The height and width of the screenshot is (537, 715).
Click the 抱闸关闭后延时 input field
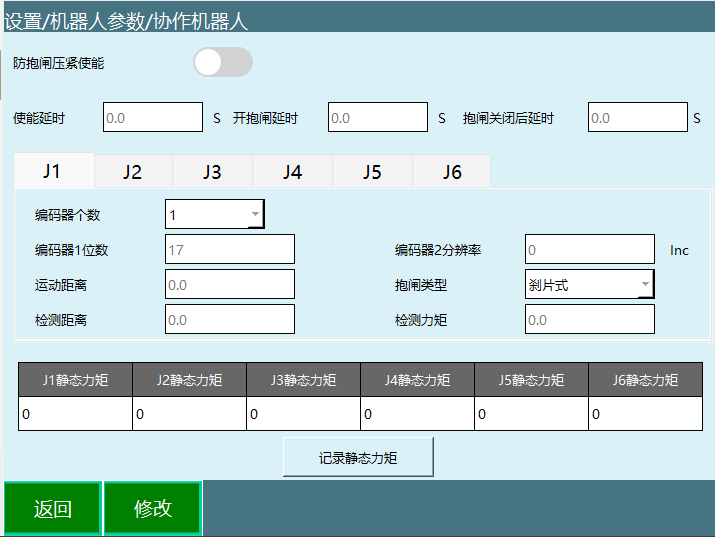[637, 118]
